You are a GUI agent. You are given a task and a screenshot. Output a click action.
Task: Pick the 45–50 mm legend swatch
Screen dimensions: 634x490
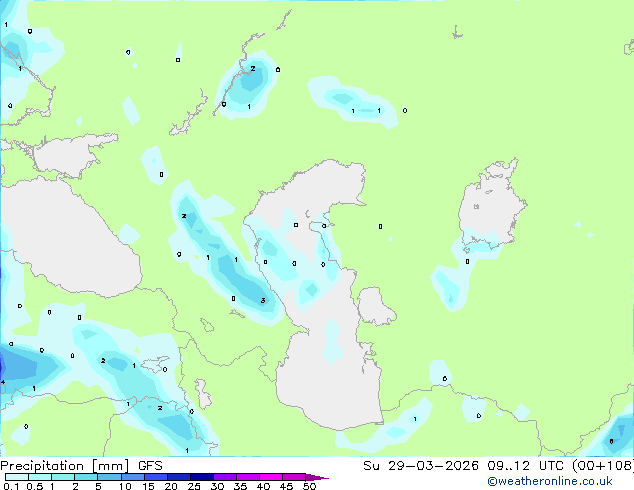coord(294,477)
